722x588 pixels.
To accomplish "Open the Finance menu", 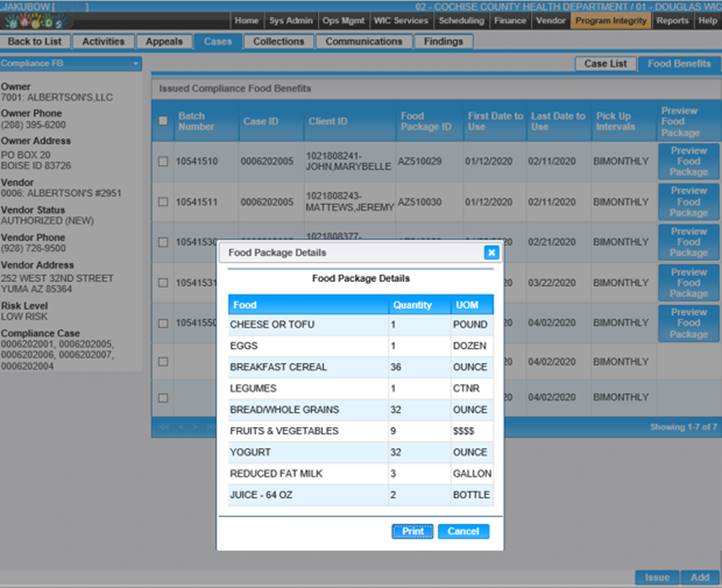I will 510,21.
